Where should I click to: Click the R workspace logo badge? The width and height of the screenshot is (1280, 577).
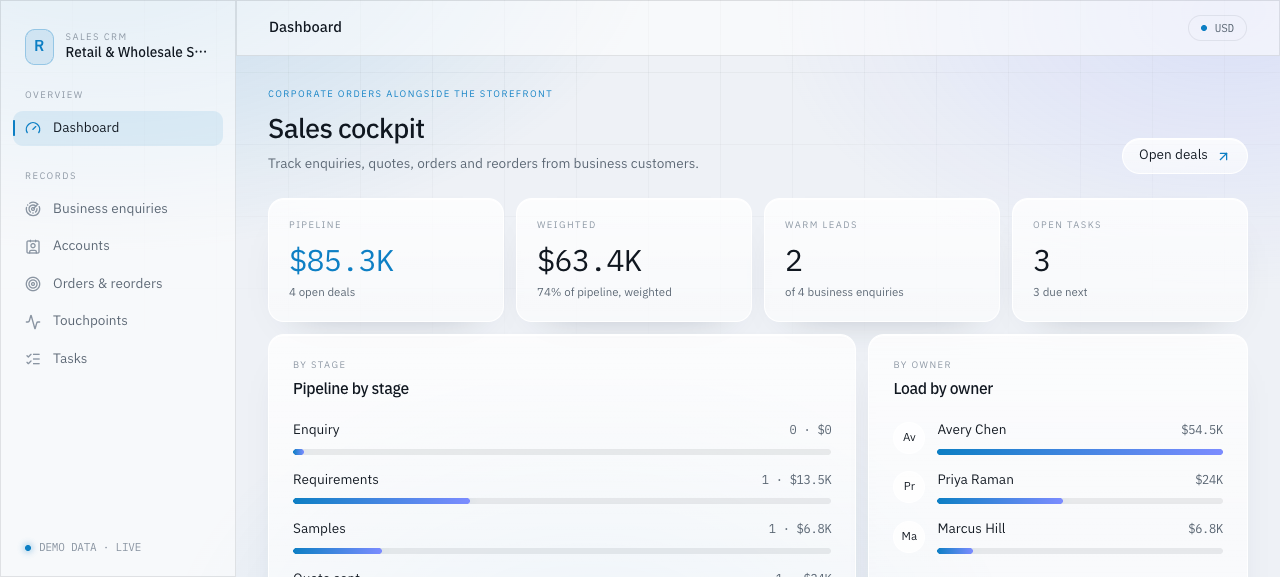[39, 46]
